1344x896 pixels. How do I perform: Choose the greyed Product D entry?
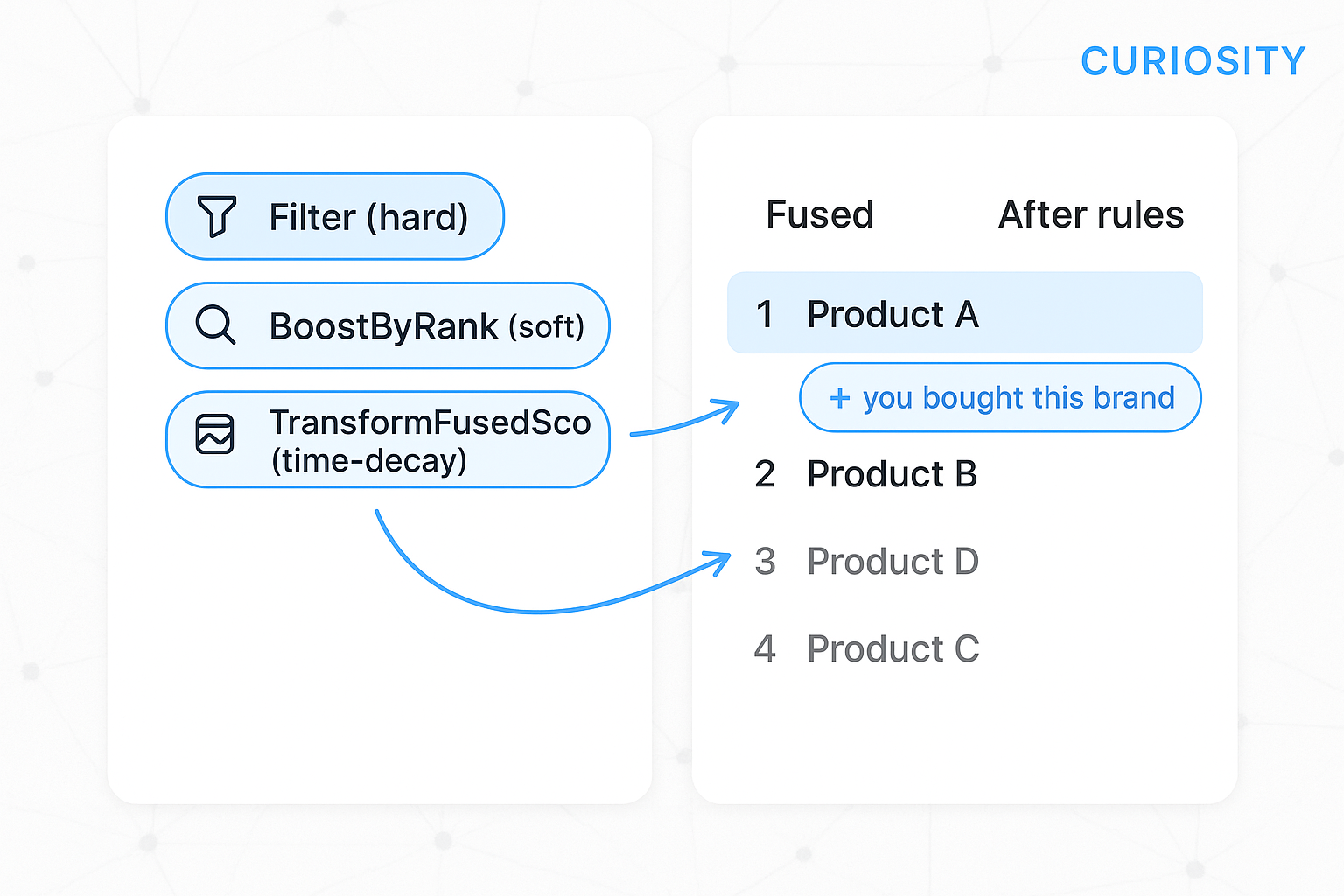point(892,562)
